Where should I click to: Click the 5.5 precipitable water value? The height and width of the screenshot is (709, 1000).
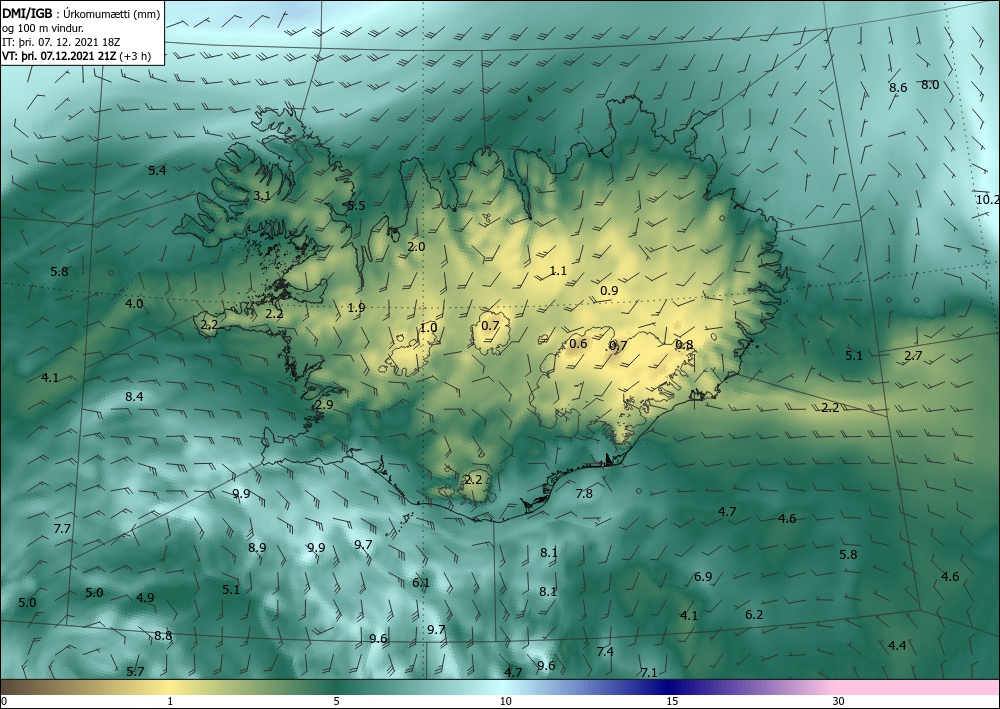click(x=357, y=206)
